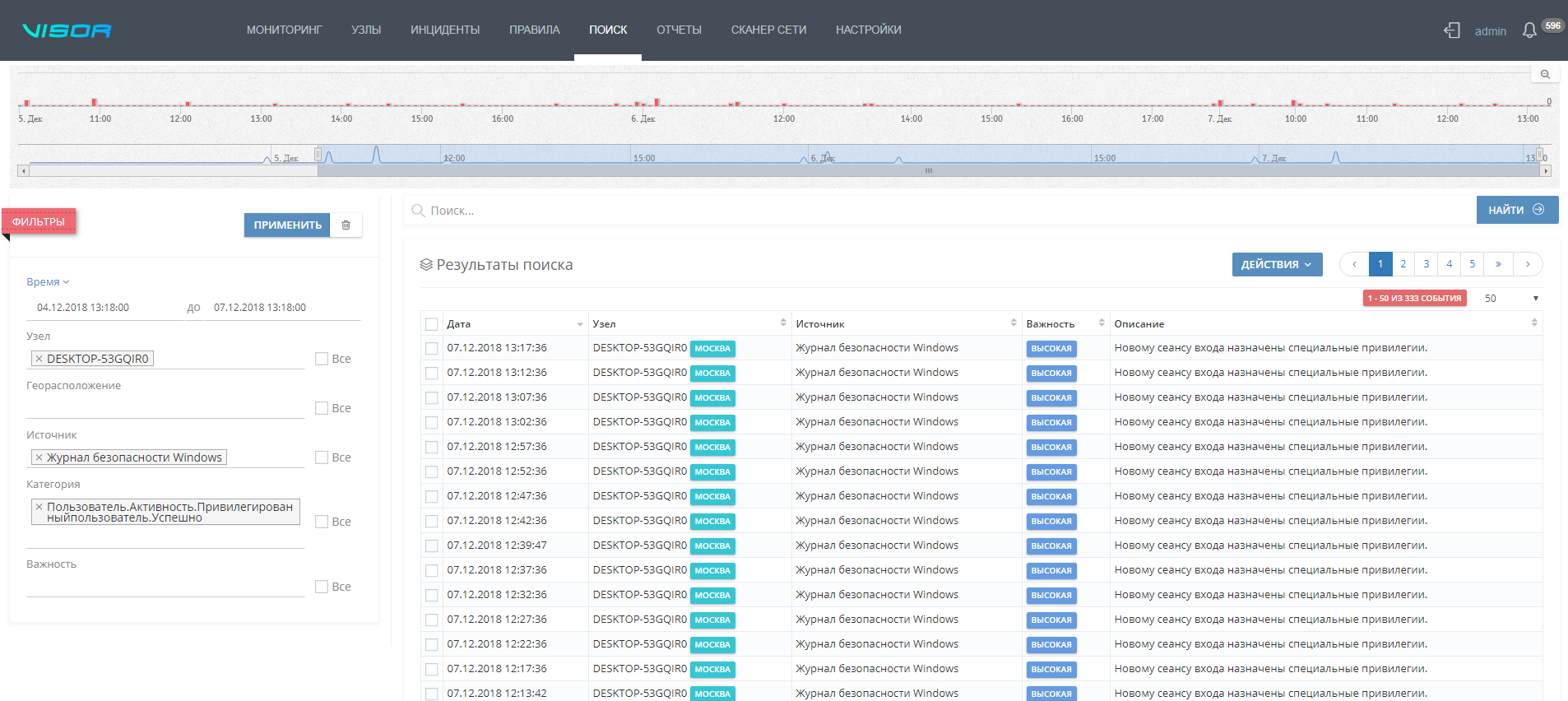
Task: Open the ДЕЙСТВИЯ dropdown
Action: click(1277, 264)
